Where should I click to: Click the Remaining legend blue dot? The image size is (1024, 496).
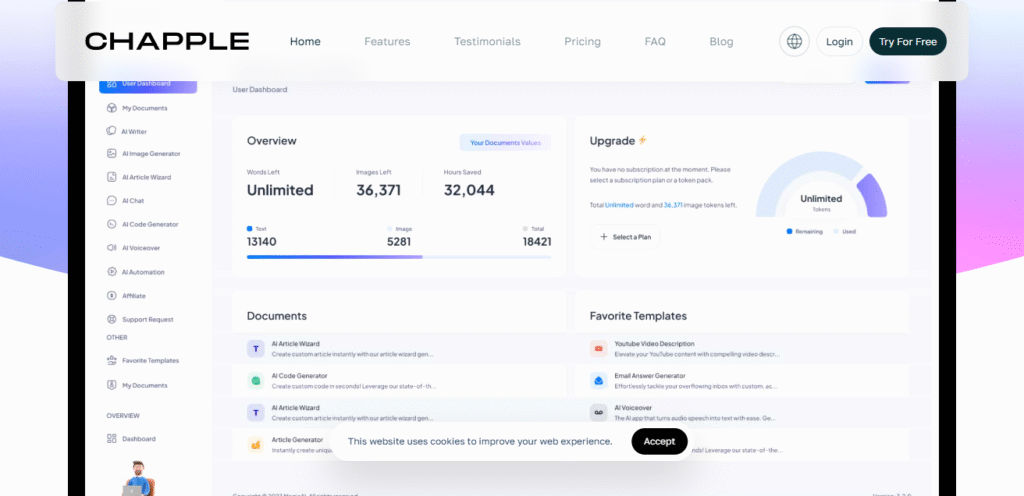point(789,232)
